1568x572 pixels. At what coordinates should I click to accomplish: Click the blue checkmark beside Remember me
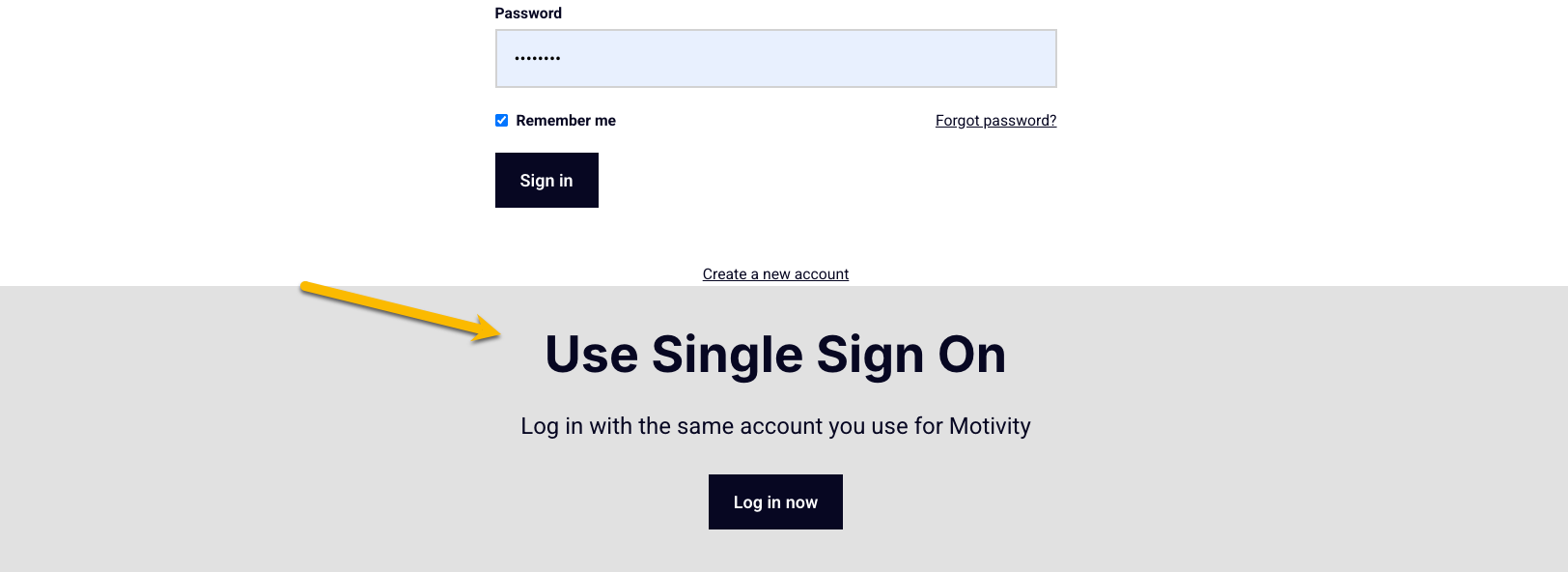point(501,121)
